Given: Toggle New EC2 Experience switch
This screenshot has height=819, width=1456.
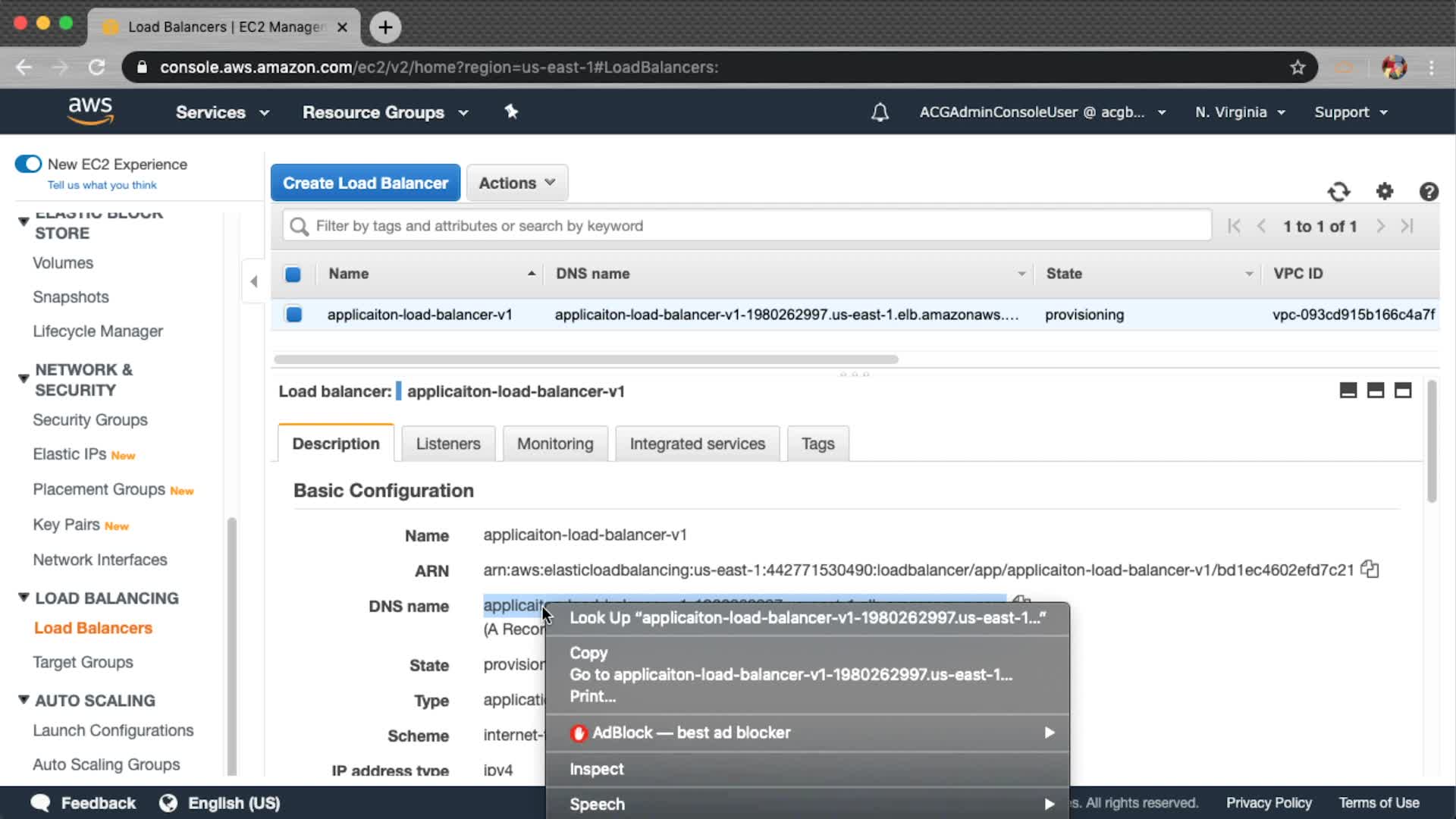Looking at the screenshot, I should click(29, 164).
